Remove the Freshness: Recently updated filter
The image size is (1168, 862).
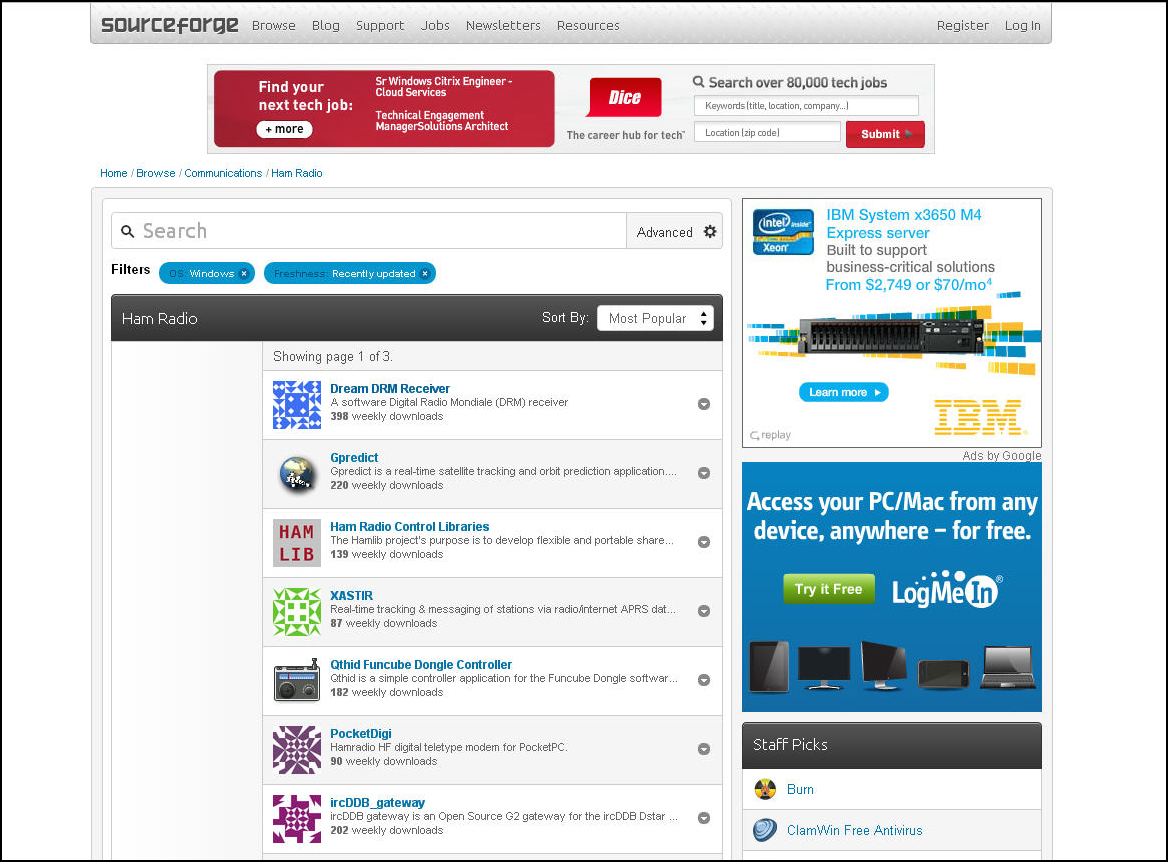click(425, 273)
